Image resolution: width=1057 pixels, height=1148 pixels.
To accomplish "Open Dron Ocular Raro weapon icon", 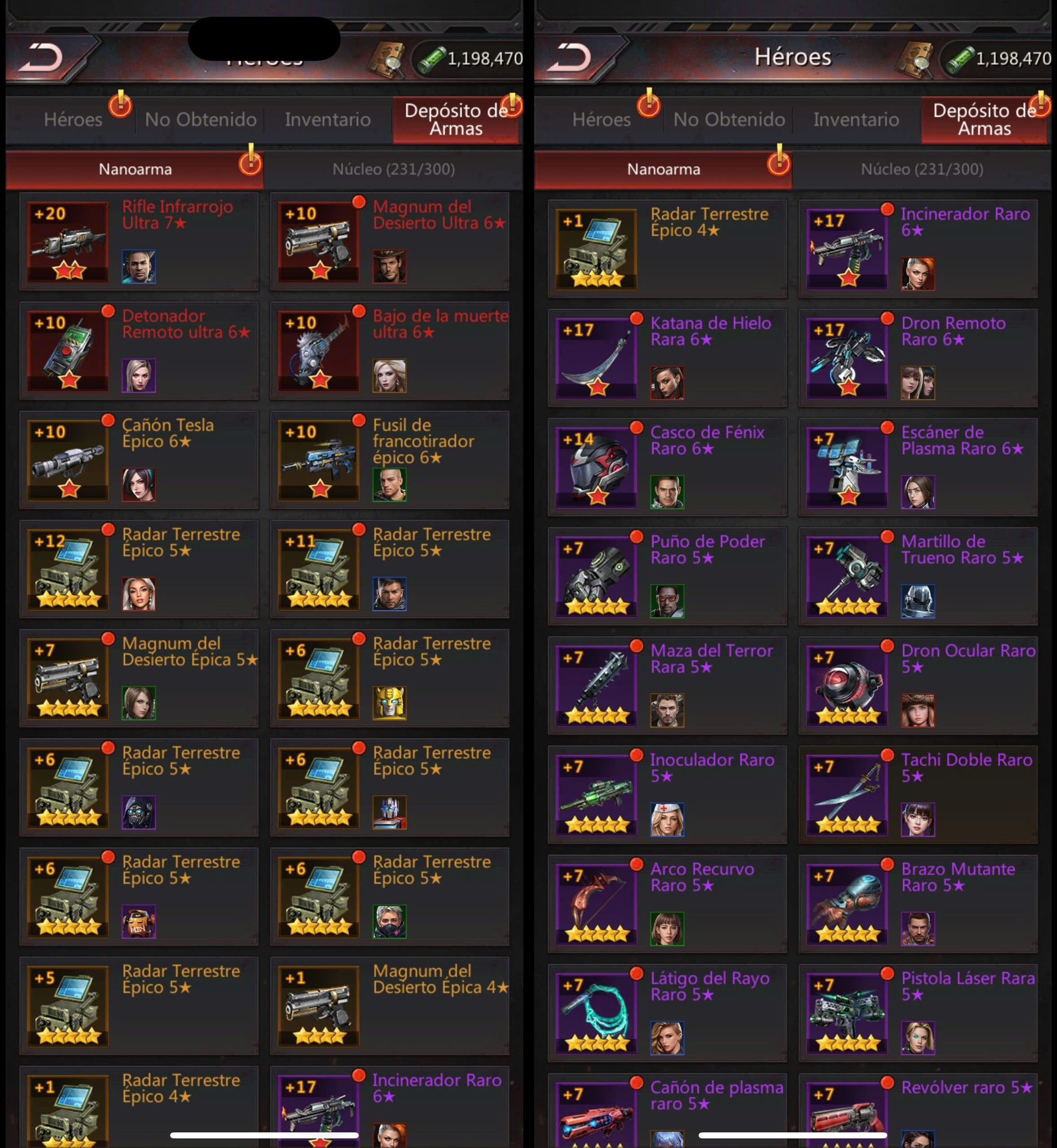I will [847, 686].
